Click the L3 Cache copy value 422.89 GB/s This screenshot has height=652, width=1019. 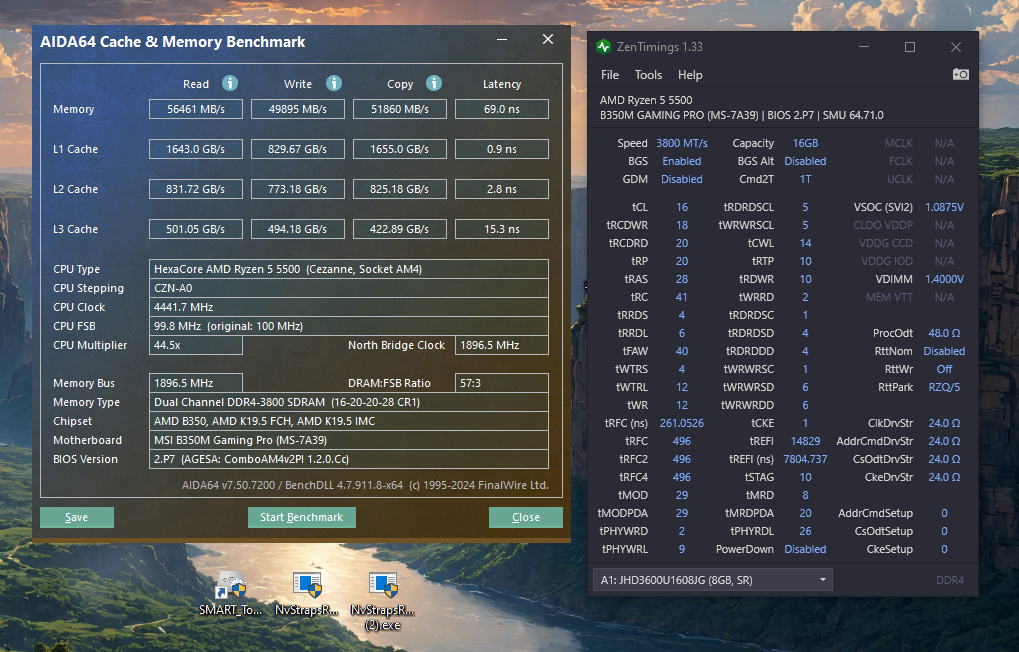point(400,229)
